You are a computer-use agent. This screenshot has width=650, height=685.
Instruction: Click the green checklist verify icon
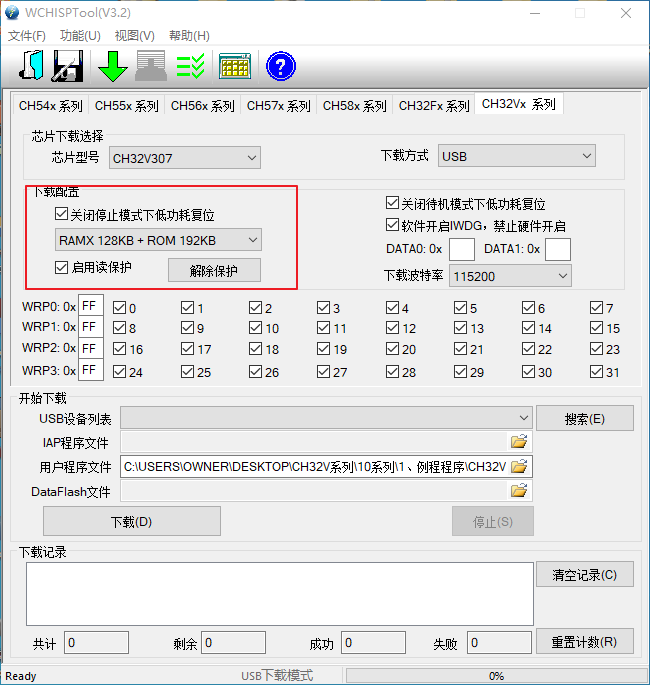click(190, 66)
